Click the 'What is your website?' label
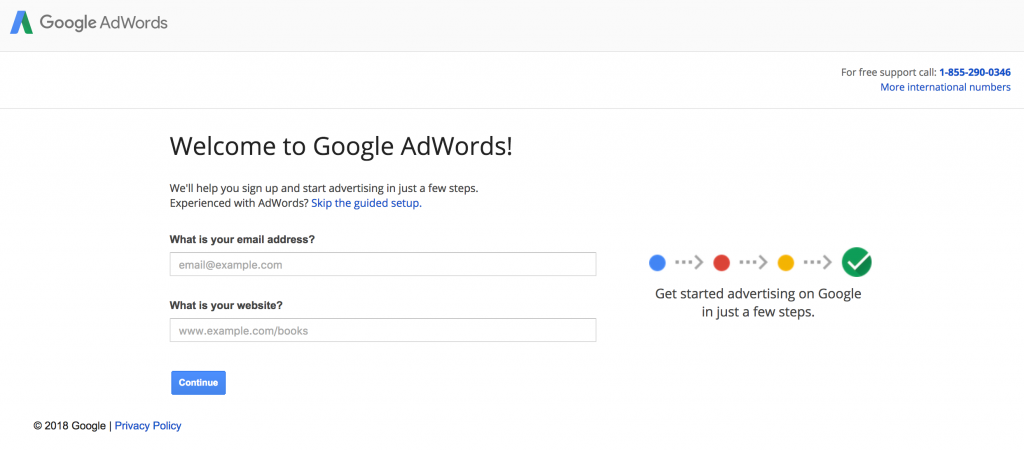Image resolution: width=1024 pixels, height=450 pixels. pyautogui.click(x=226, y=305)
